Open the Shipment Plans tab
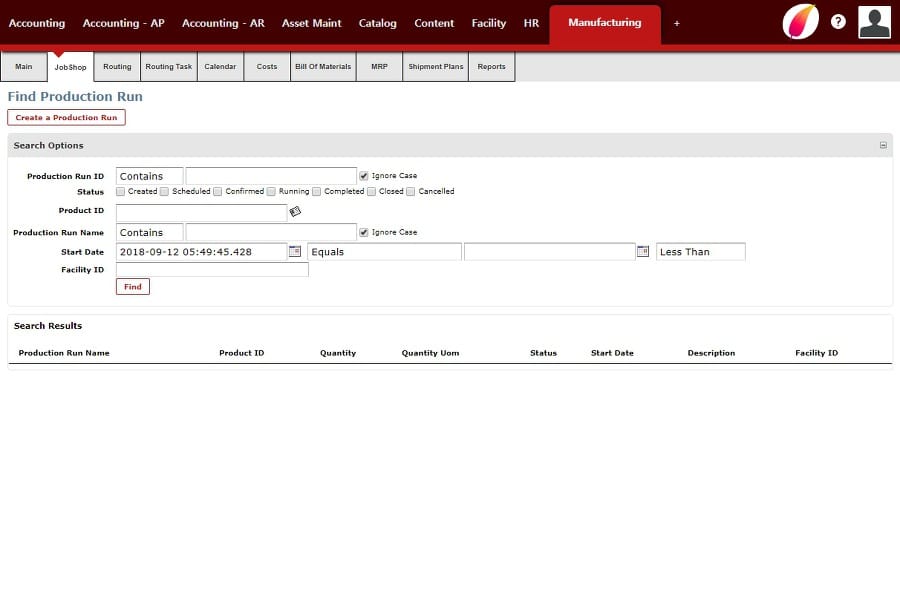 436,67
